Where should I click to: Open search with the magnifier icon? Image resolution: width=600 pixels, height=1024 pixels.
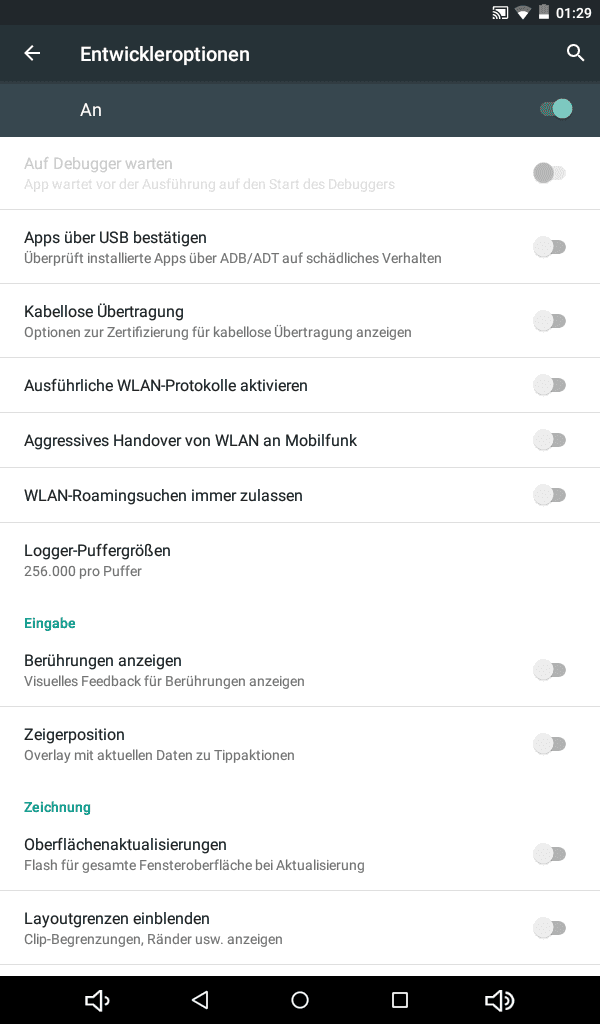[575, 54]
